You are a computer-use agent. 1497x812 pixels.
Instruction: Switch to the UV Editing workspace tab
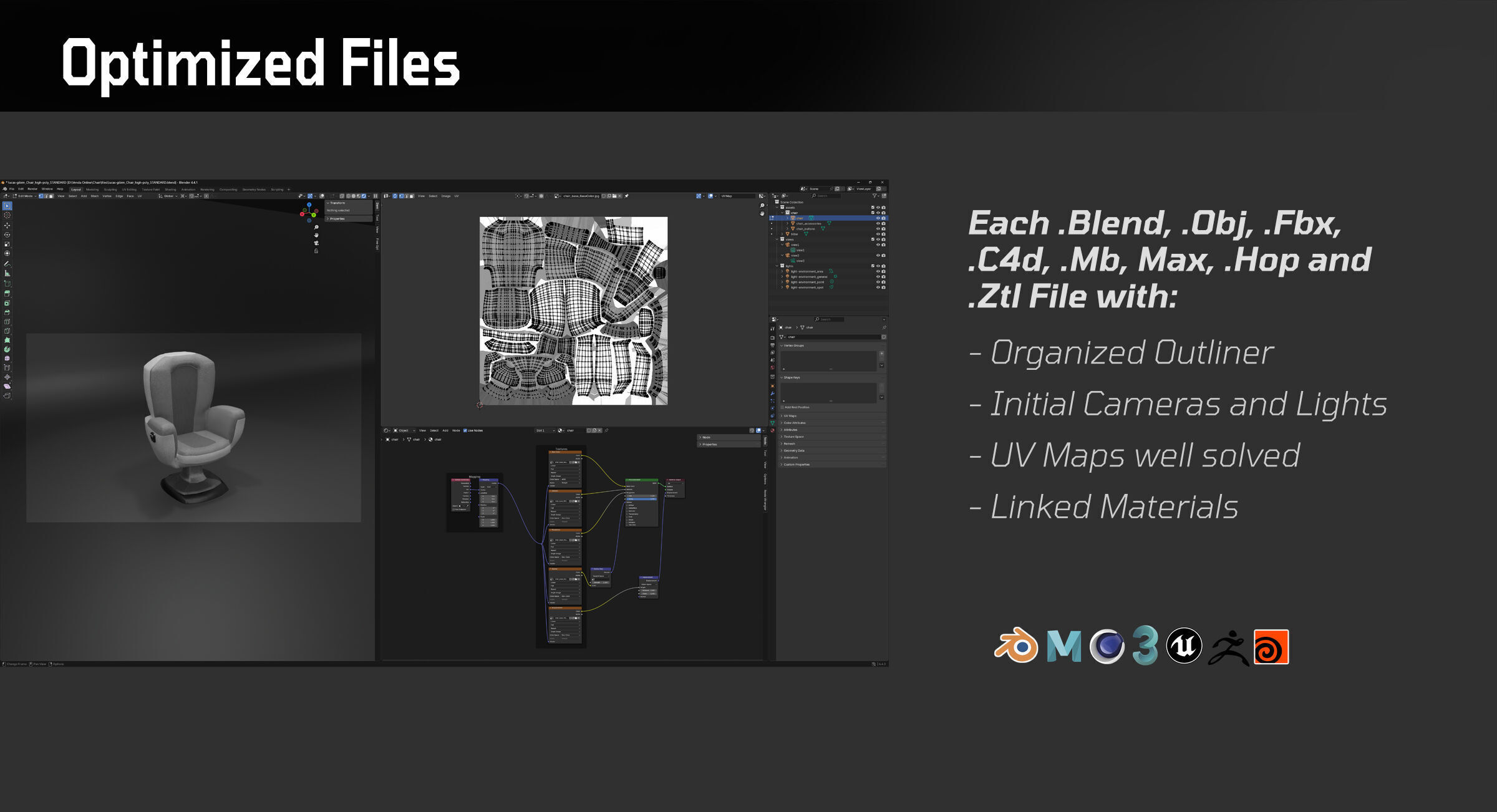coord(129,189)
